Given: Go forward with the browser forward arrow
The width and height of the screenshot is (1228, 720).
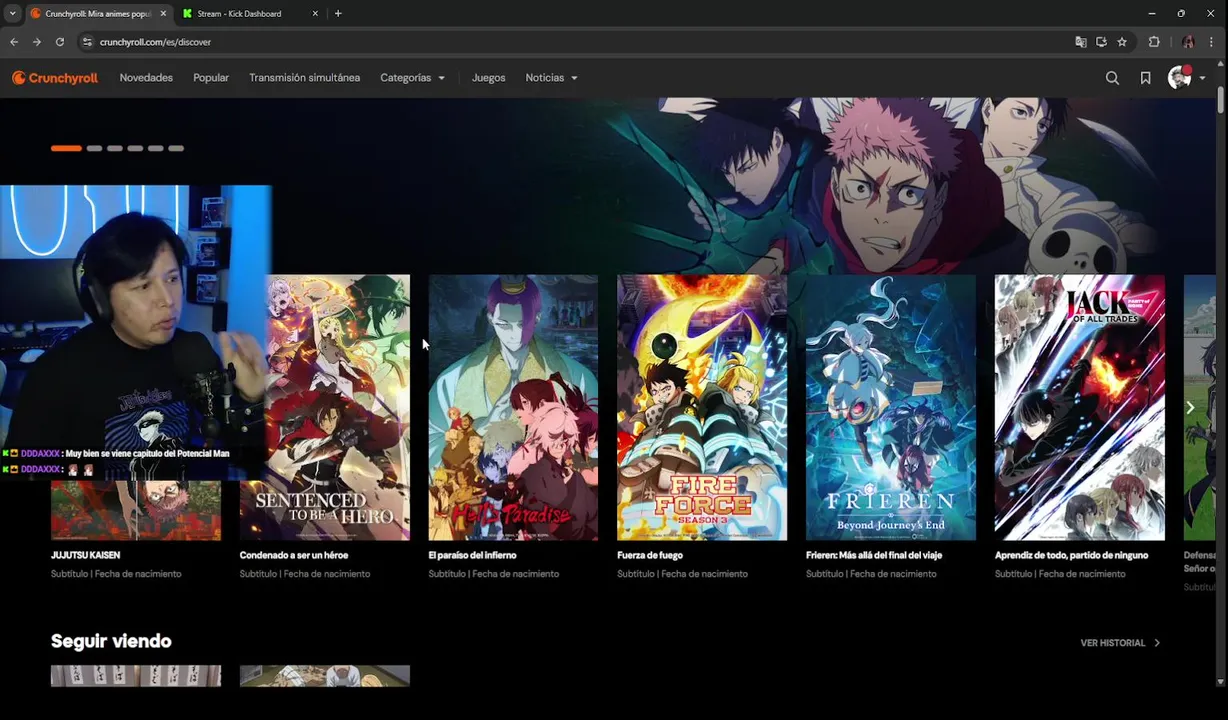Looking at the screenshot, I should (37, 42).
